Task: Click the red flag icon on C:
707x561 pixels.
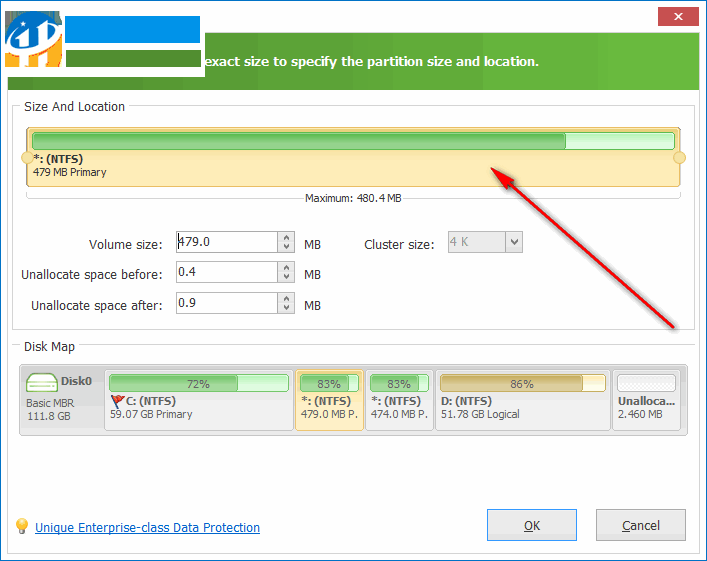Action: [117, 401]
